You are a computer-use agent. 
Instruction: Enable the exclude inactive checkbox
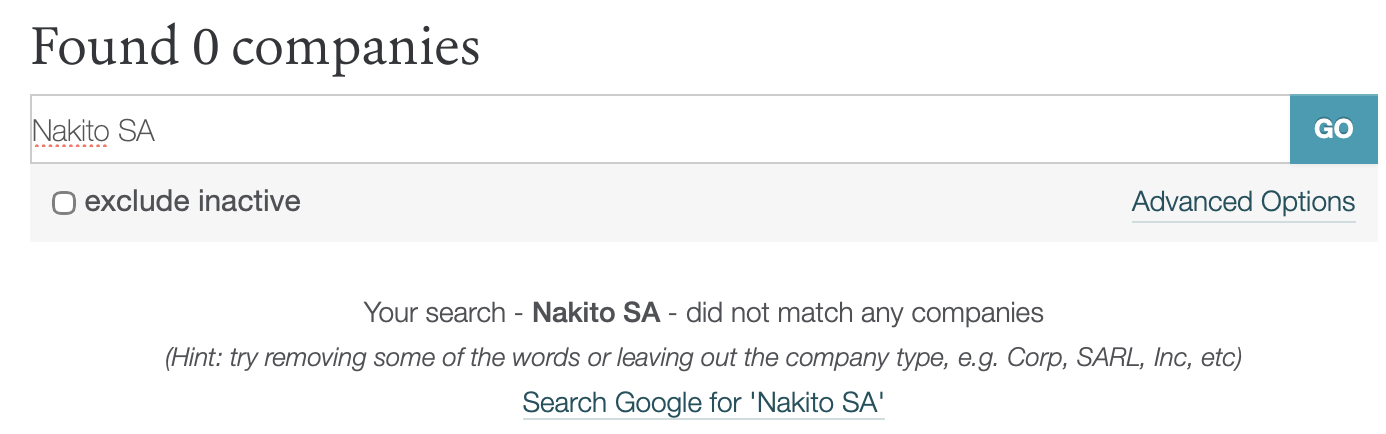(x=64, y=203)
